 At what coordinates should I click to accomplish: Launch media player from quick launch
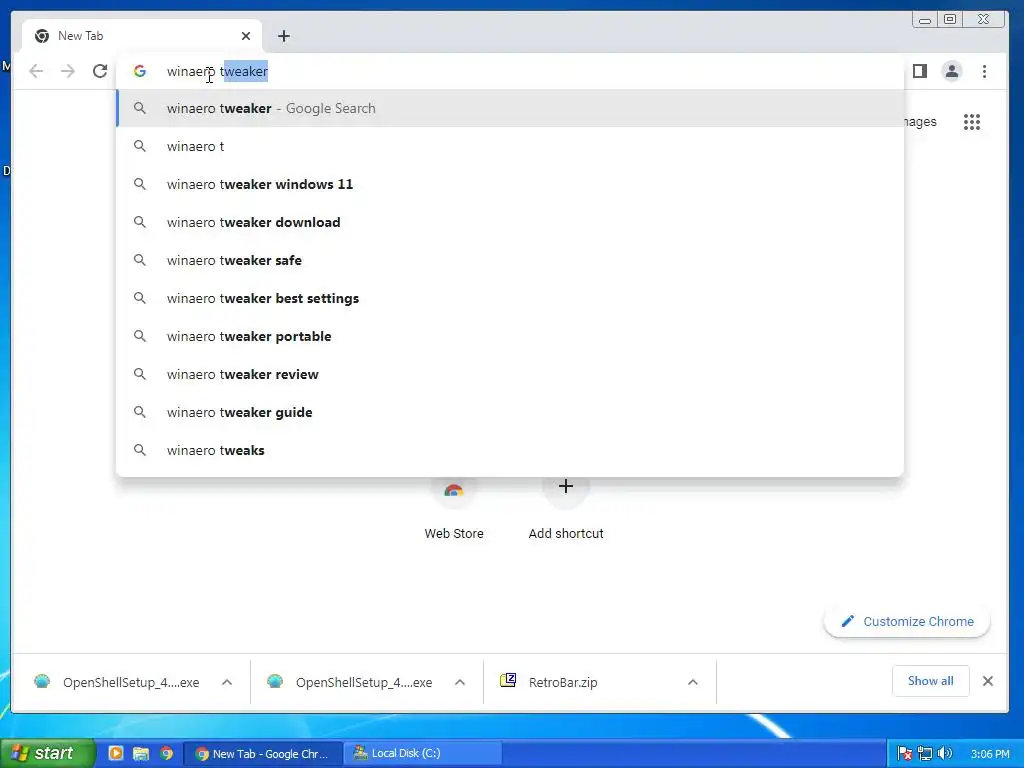(x=116, y=753)
